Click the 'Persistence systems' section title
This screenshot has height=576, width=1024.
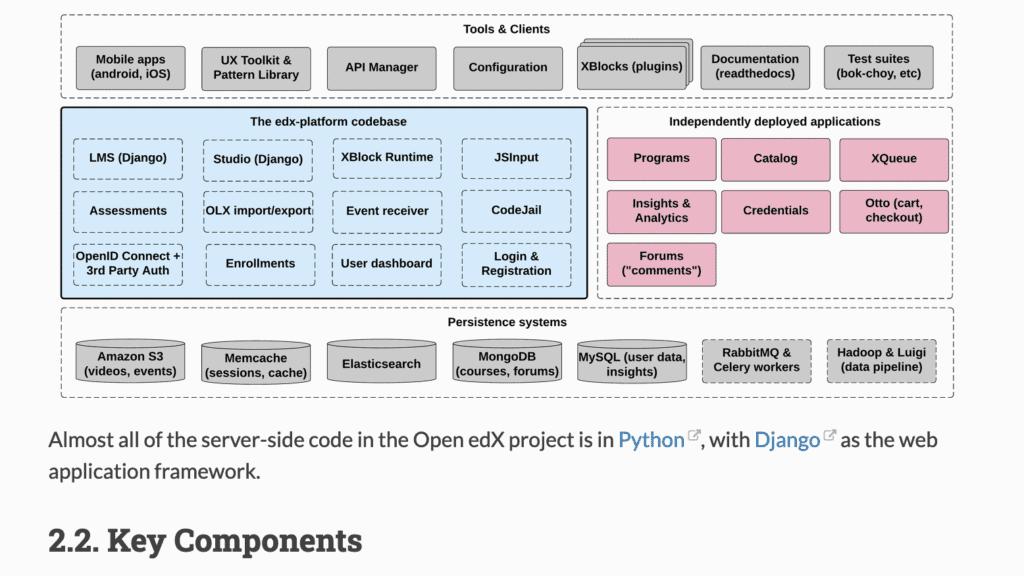[507, 323]
